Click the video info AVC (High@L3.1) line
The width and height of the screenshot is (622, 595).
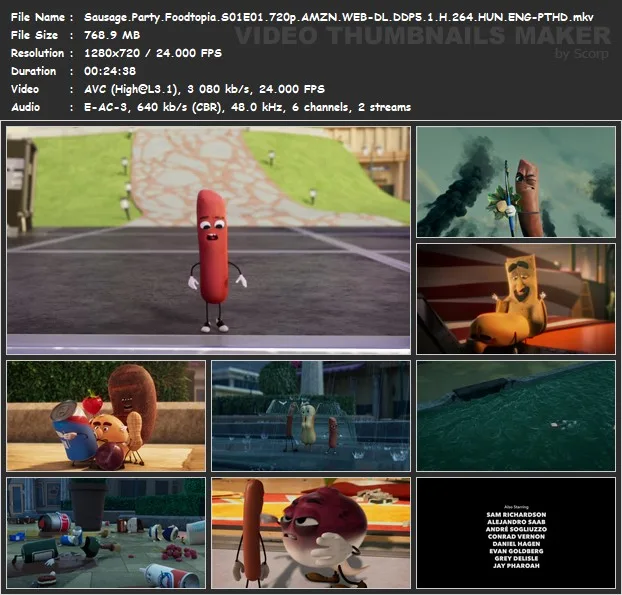(204, 89)
